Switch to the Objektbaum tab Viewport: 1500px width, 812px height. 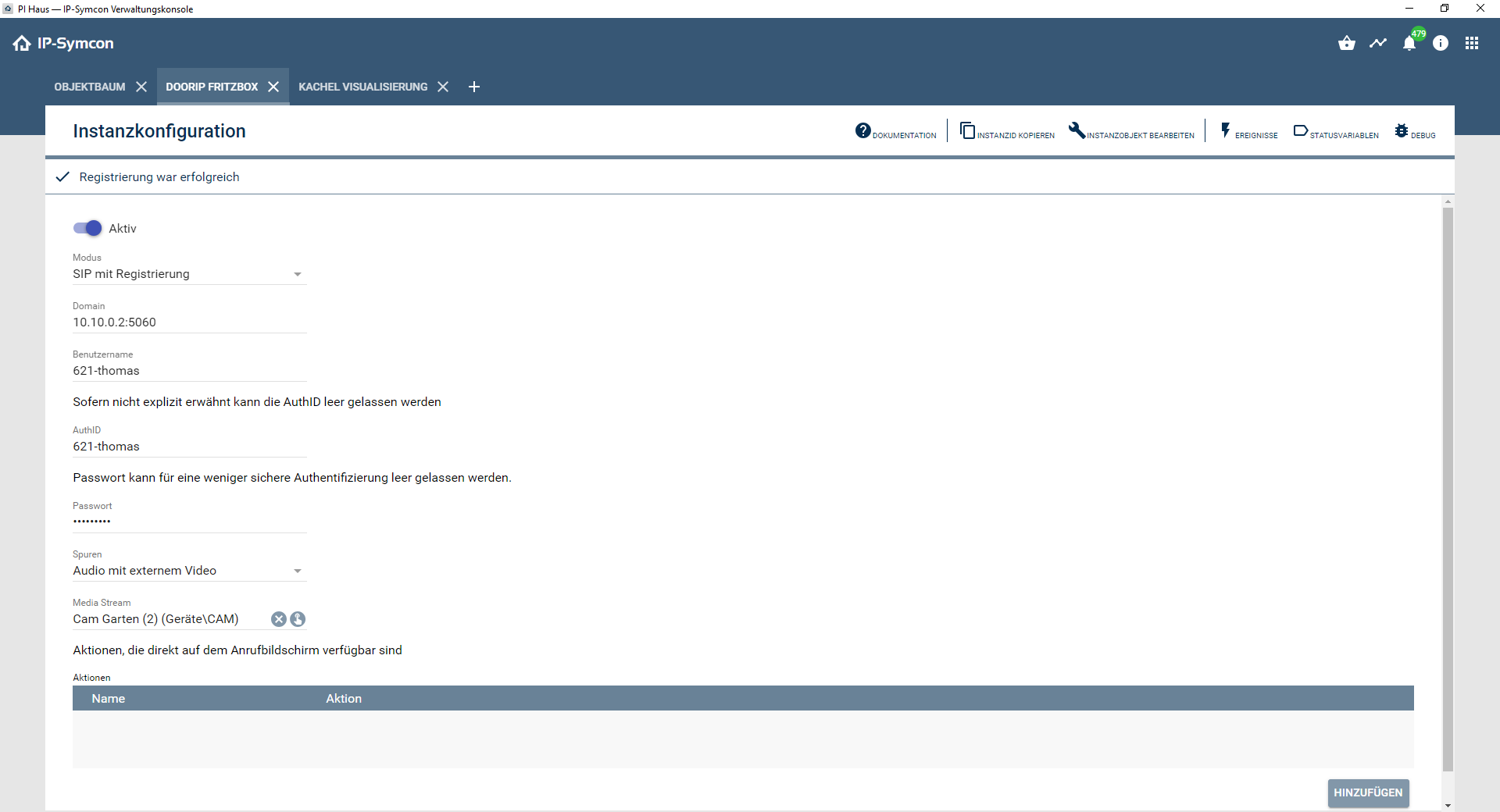tap(90, 87)
